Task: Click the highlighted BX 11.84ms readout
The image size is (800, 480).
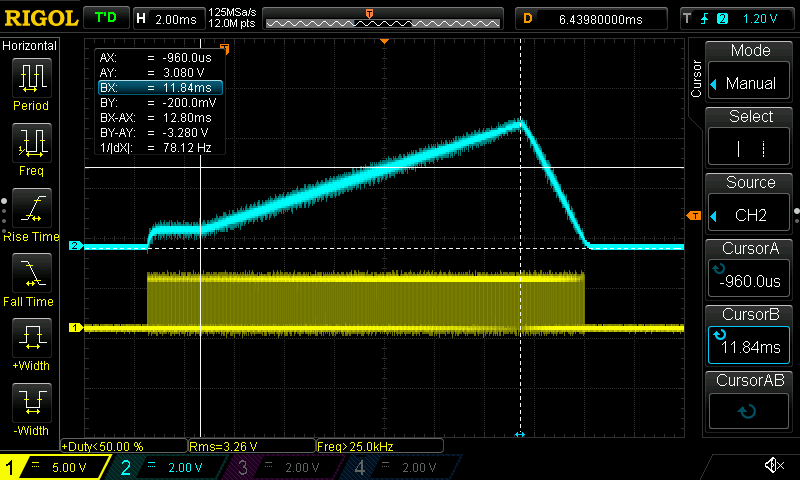Action: click(160, 88)
